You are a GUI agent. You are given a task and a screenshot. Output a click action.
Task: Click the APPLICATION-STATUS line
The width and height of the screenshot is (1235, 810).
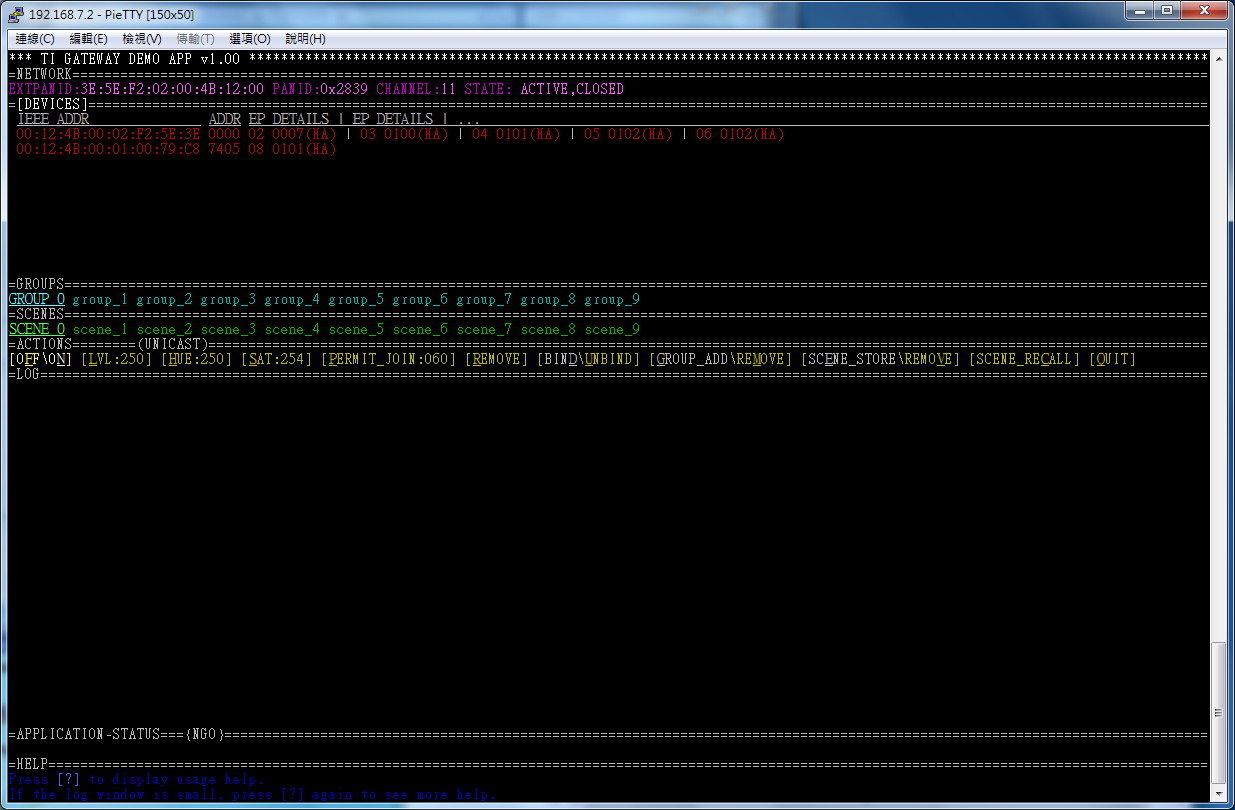tap(608, 734)
